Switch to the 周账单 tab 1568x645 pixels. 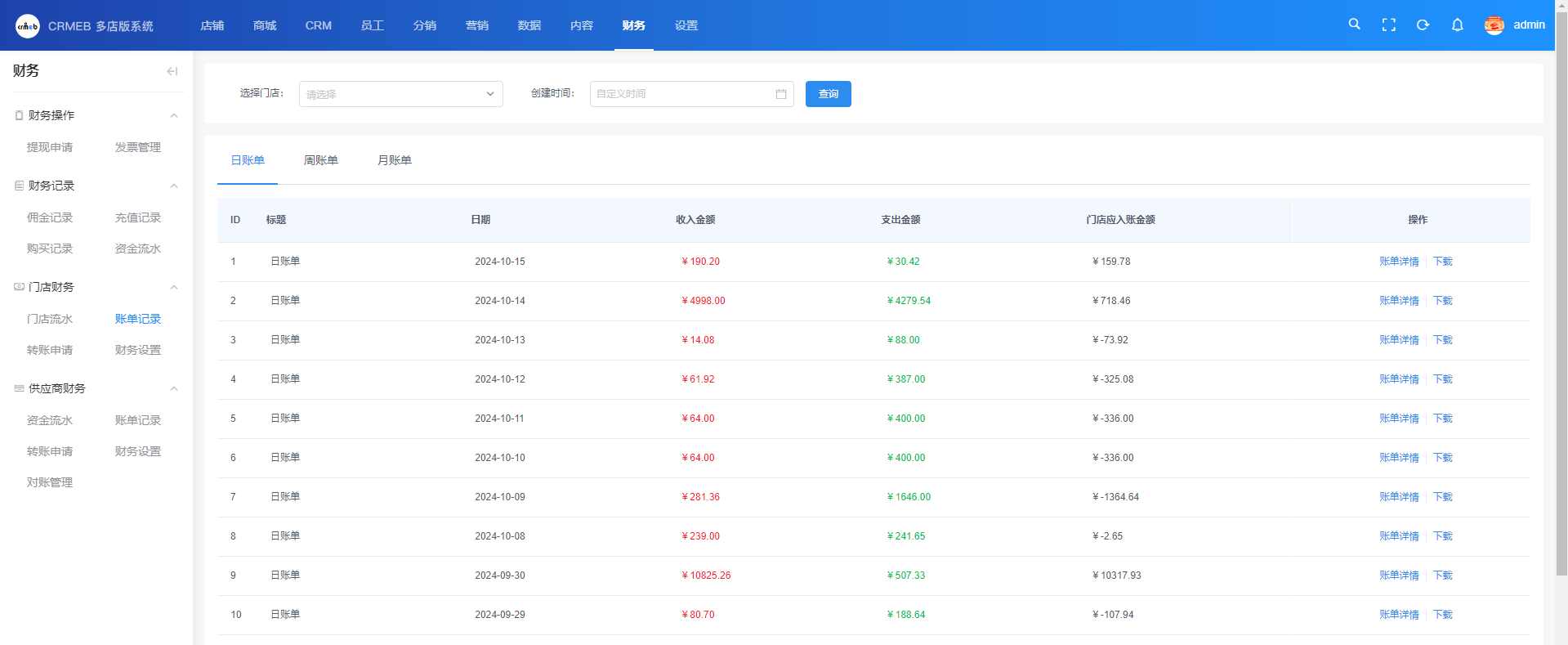pyautogui.click(x=320, y=160)
